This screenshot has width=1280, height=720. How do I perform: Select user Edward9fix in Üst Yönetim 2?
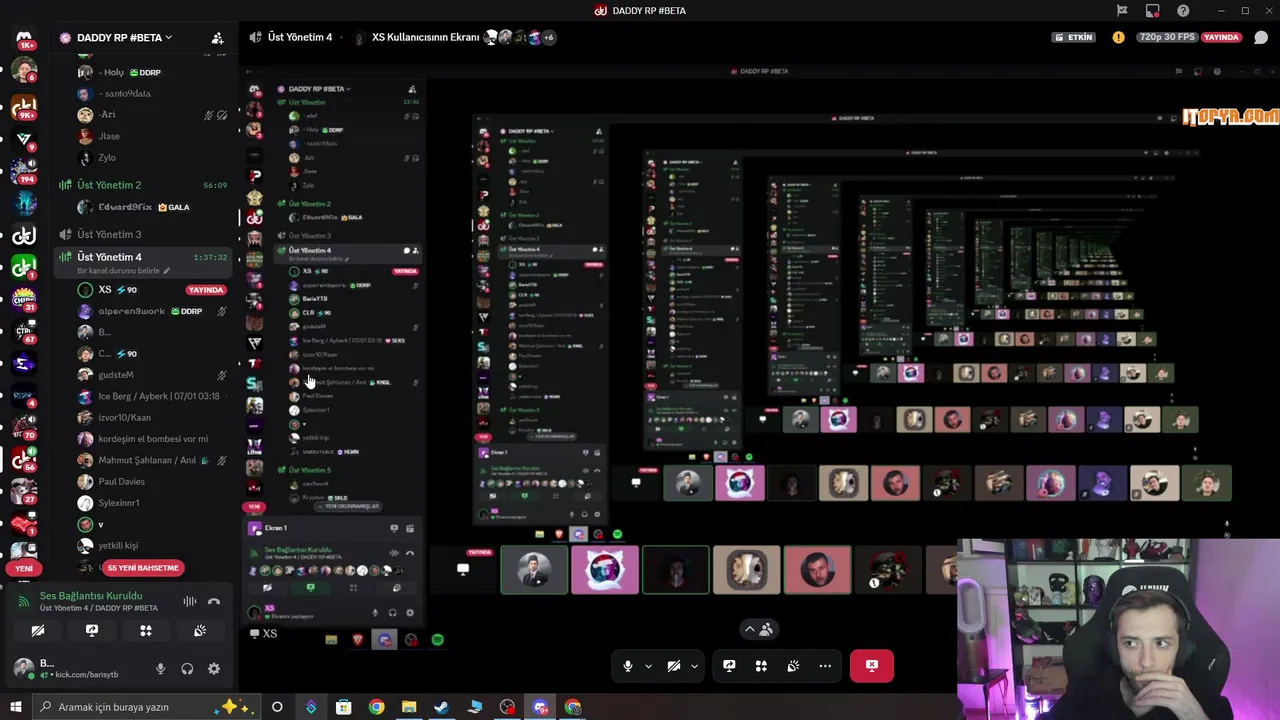[150, 207]
